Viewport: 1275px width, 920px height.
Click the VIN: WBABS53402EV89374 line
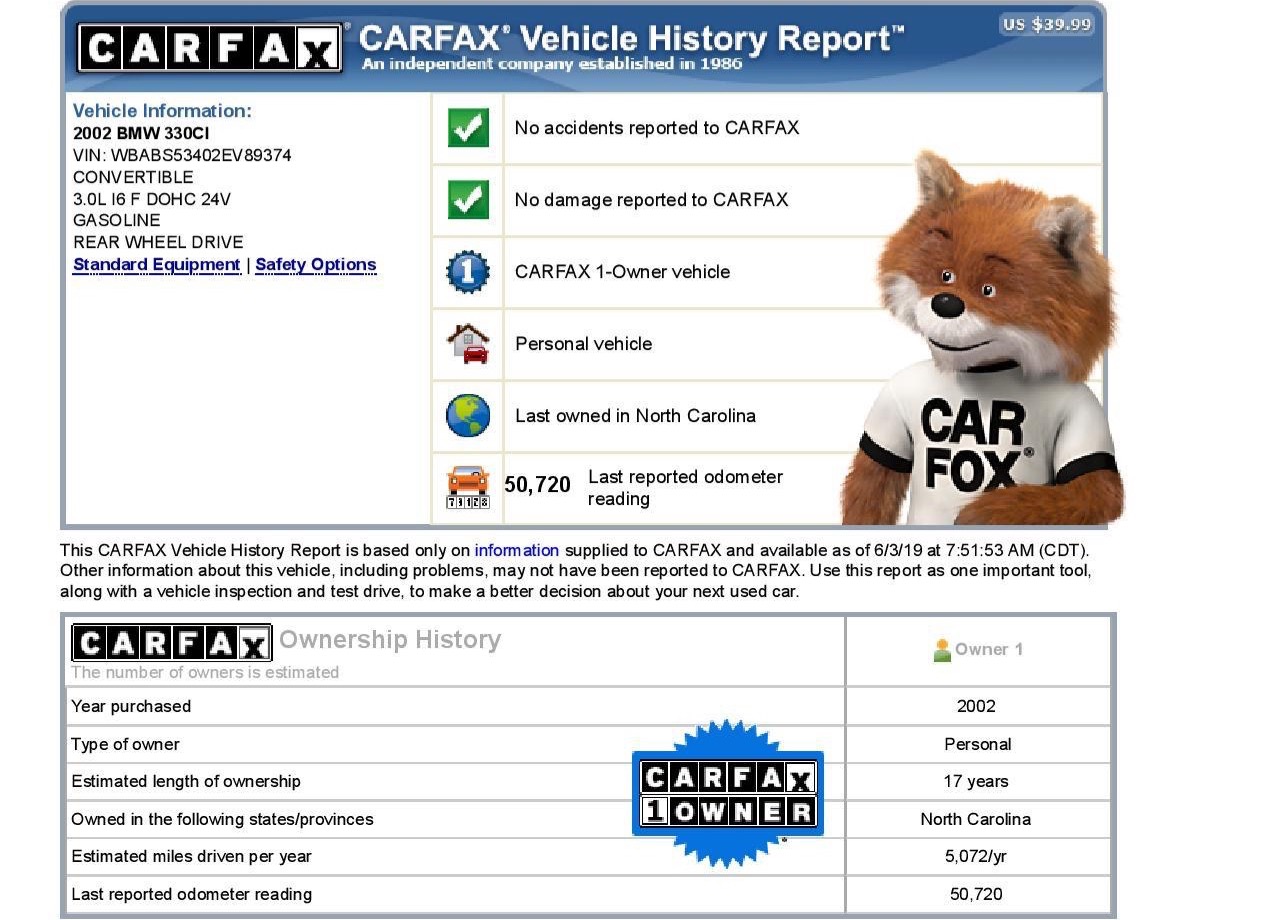click(182, 155)
